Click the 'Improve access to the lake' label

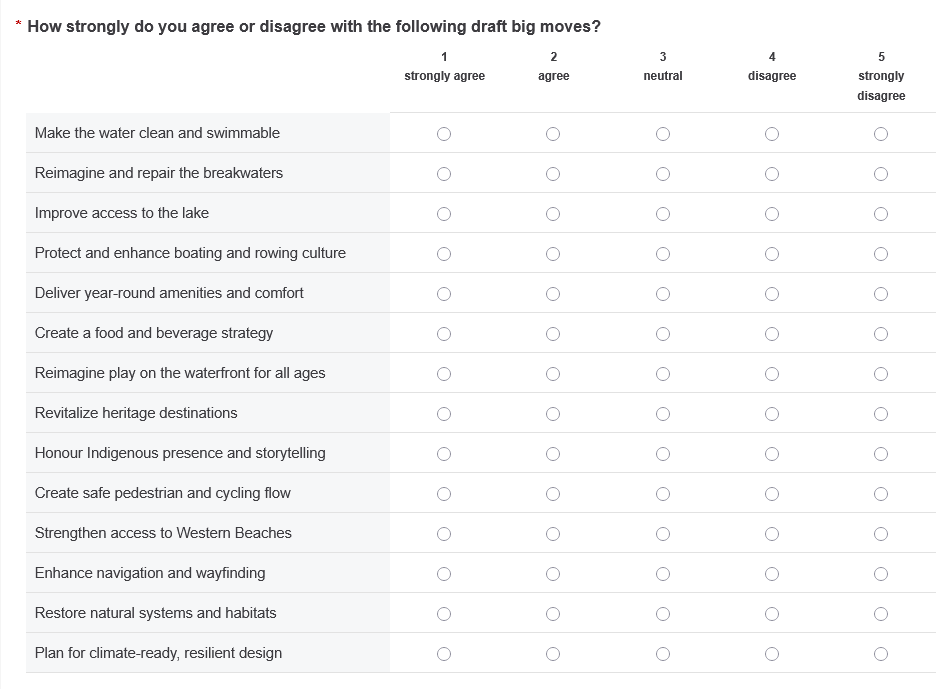[x=122, y=213]
